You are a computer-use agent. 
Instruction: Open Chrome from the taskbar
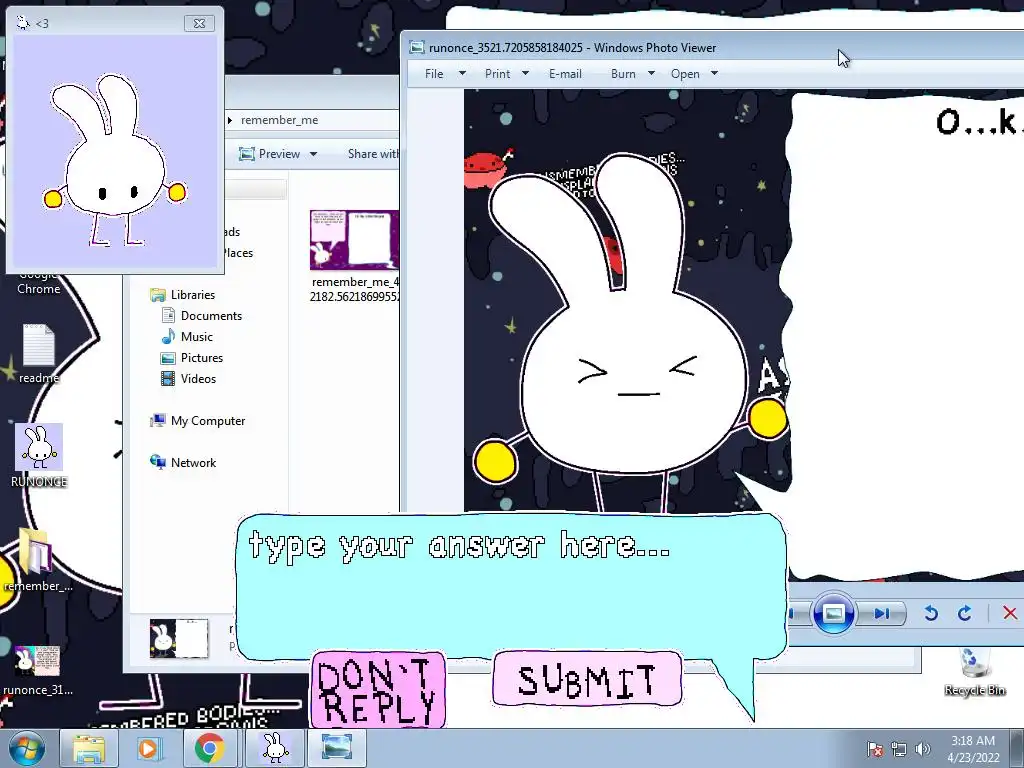pyautogui.click(x=209, y=748)
